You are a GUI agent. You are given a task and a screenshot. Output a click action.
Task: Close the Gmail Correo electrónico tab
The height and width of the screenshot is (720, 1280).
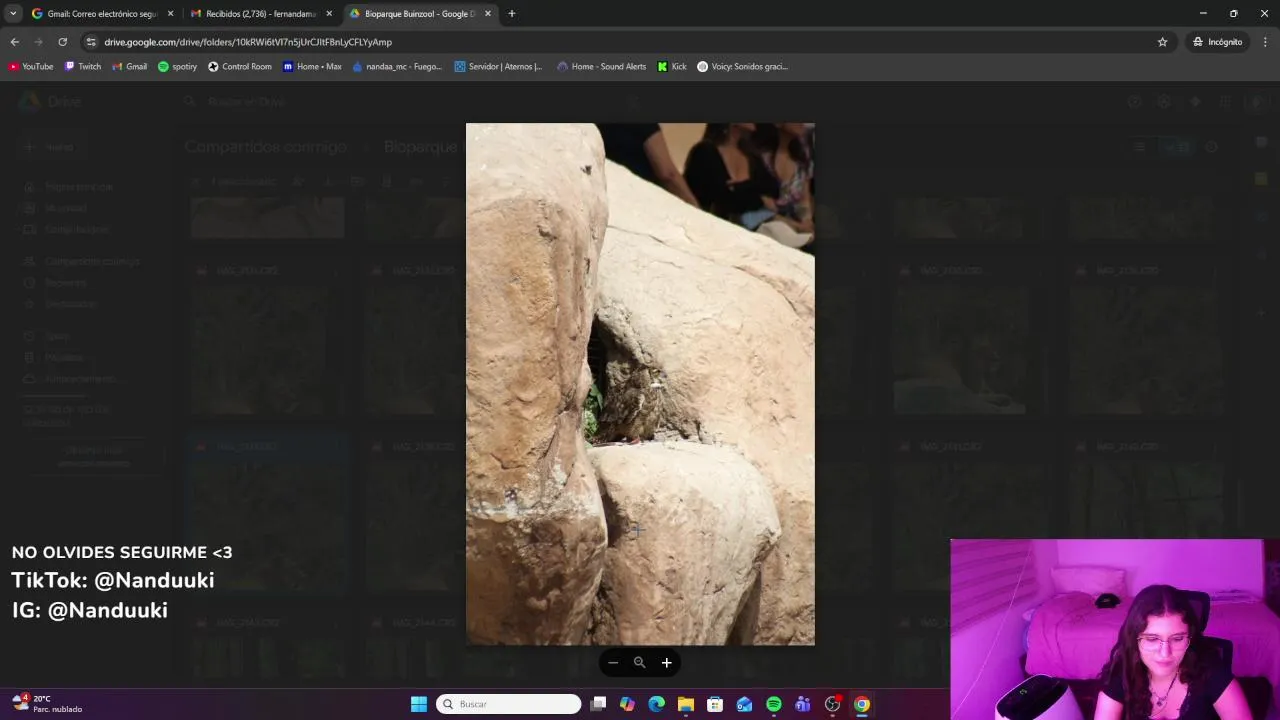tap(170, 14)
